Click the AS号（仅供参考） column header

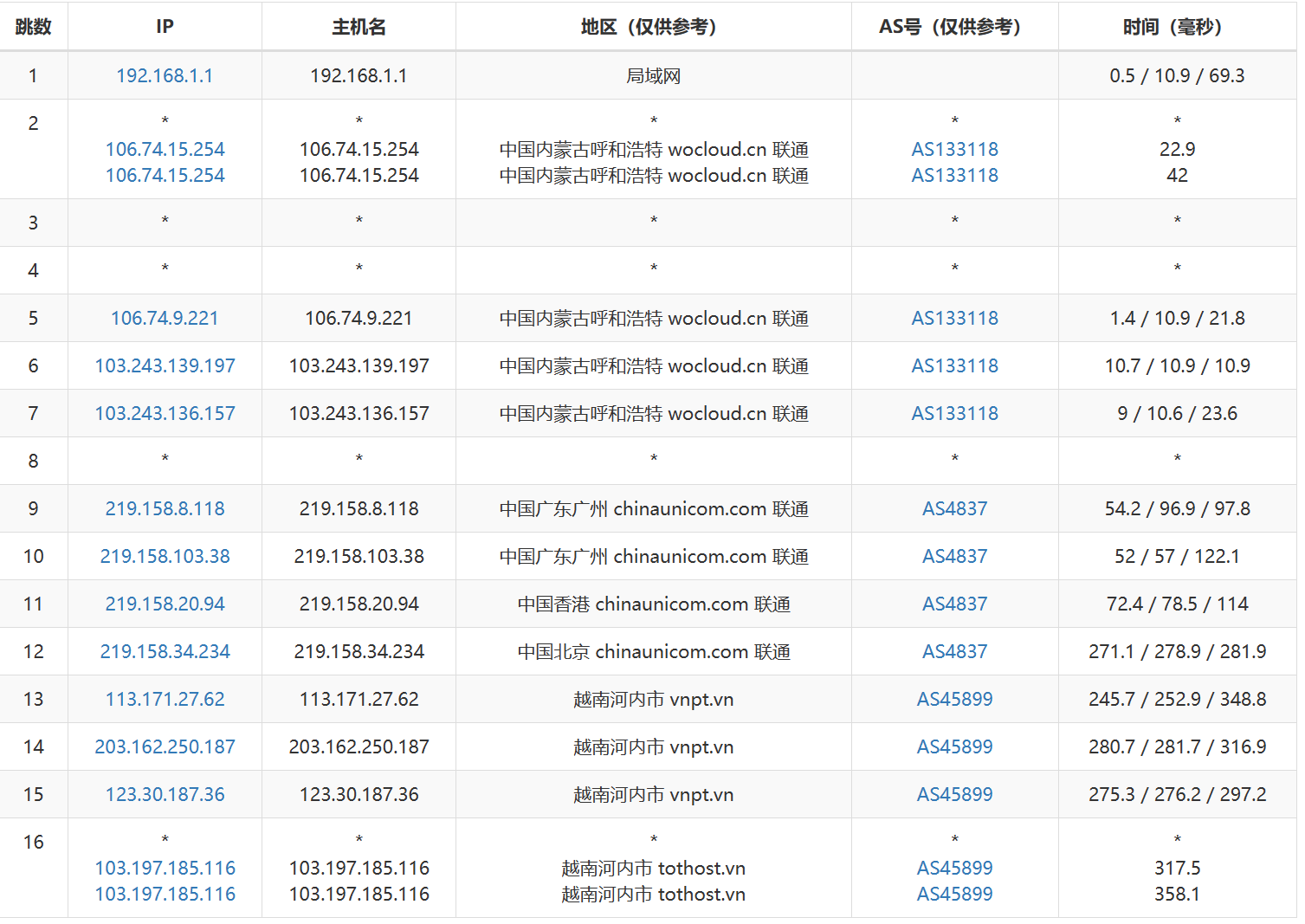point(954,27)
